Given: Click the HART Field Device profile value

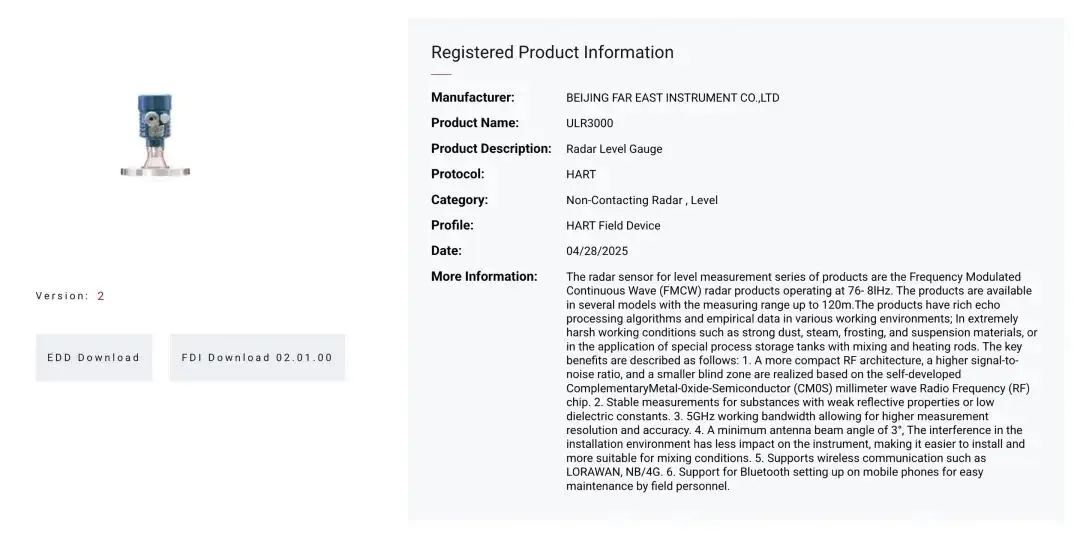Looking at the screenshot, I should (613, 226).
